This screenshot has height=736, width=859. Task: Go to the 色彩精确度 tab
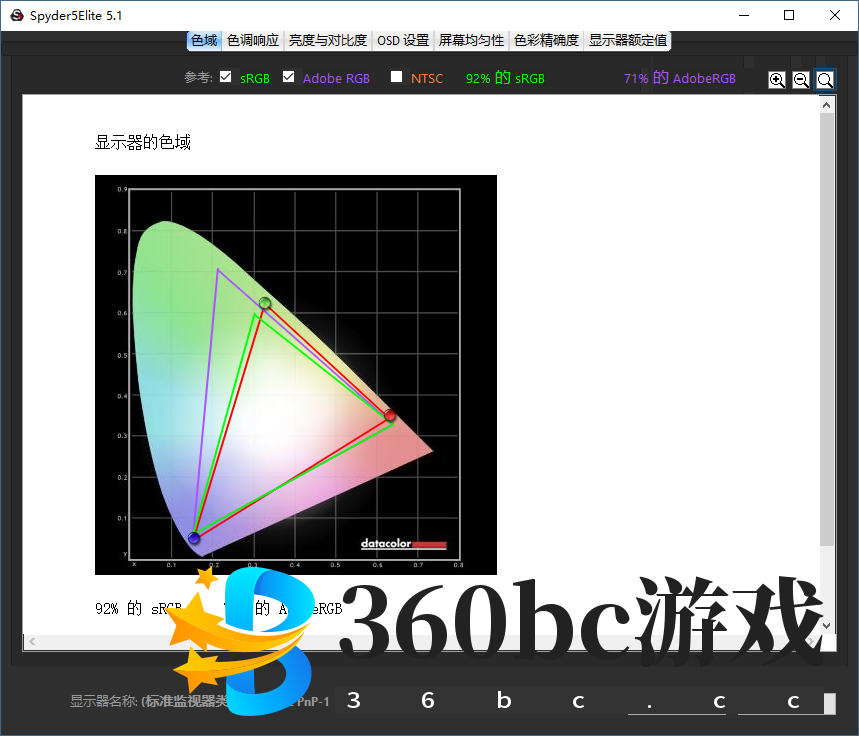(546, 40)
